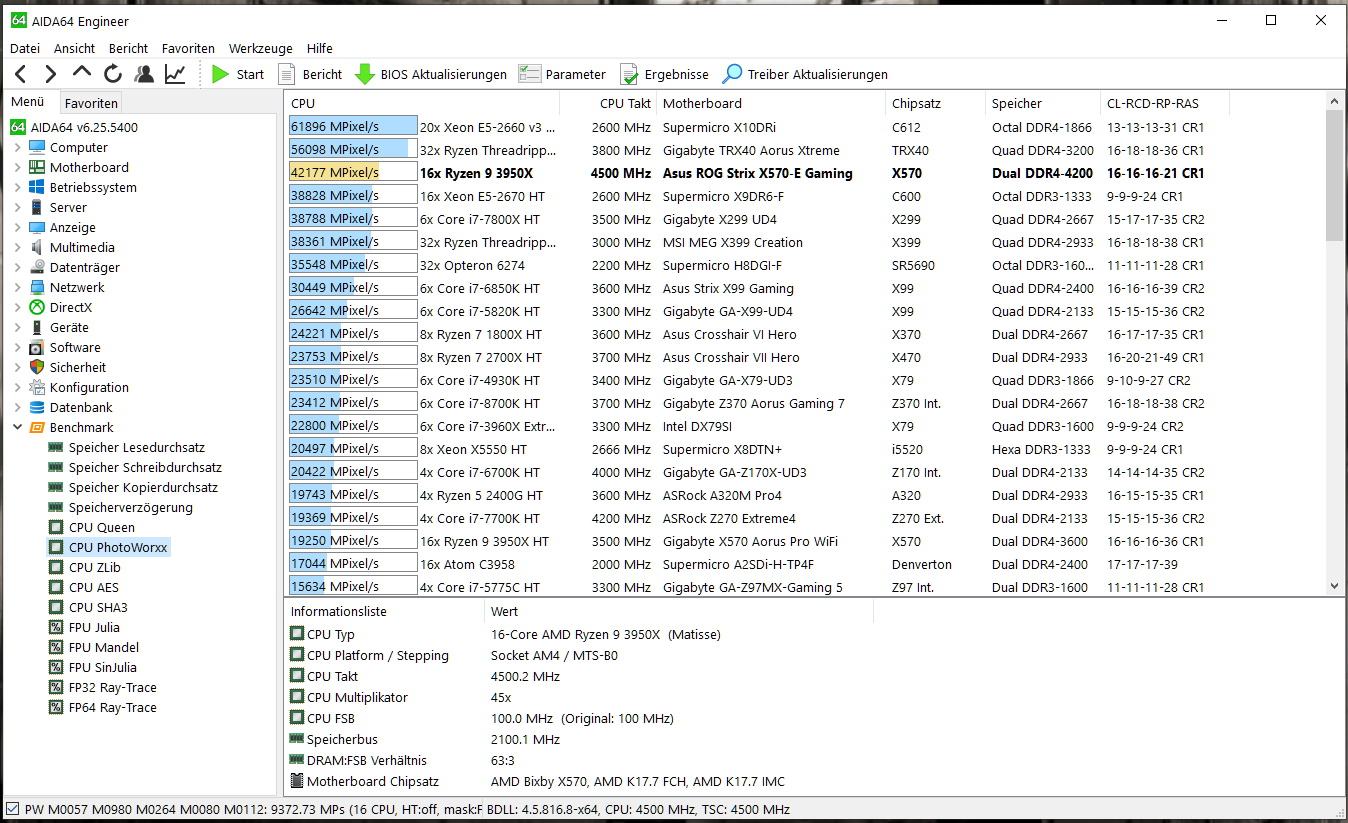
Task: Select FPU Mandel benchmark
Action: tap(103, 647)
